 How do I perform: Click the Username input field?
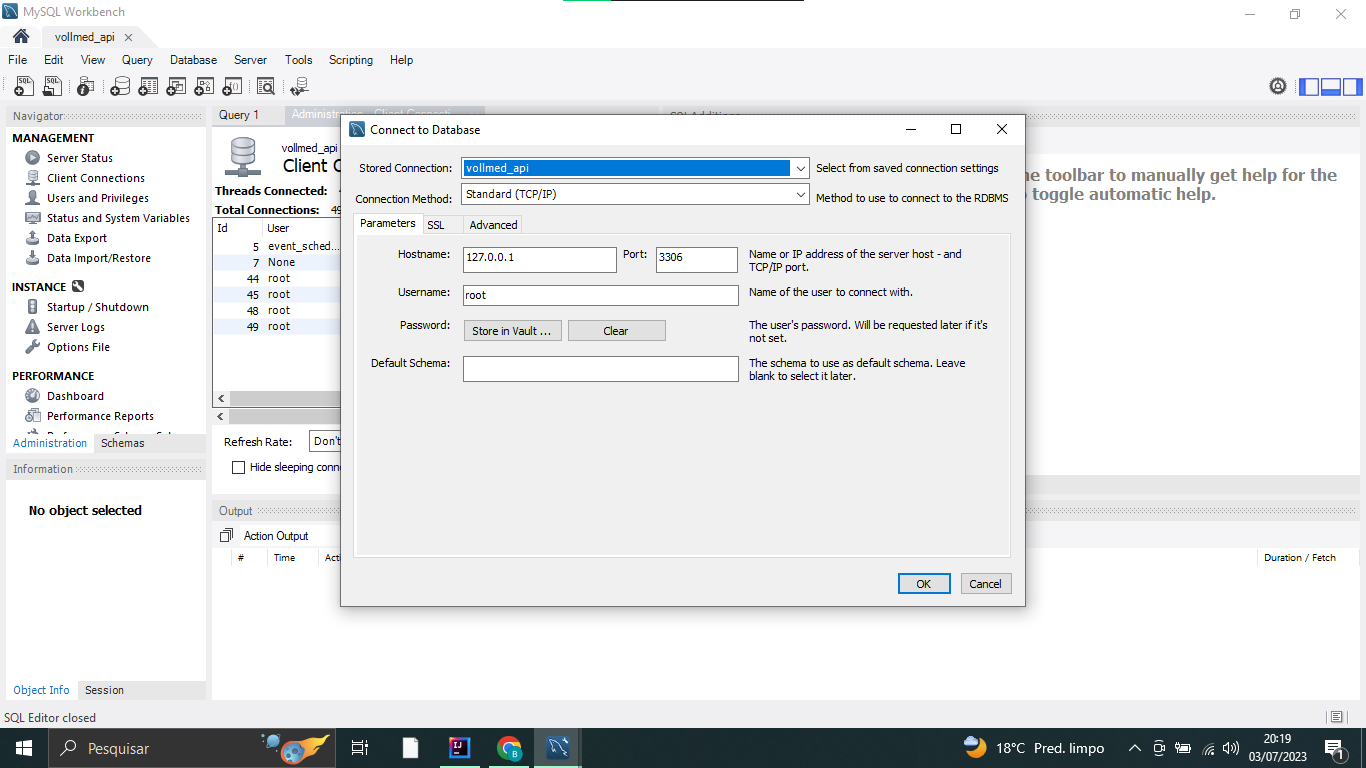(601, 295)
